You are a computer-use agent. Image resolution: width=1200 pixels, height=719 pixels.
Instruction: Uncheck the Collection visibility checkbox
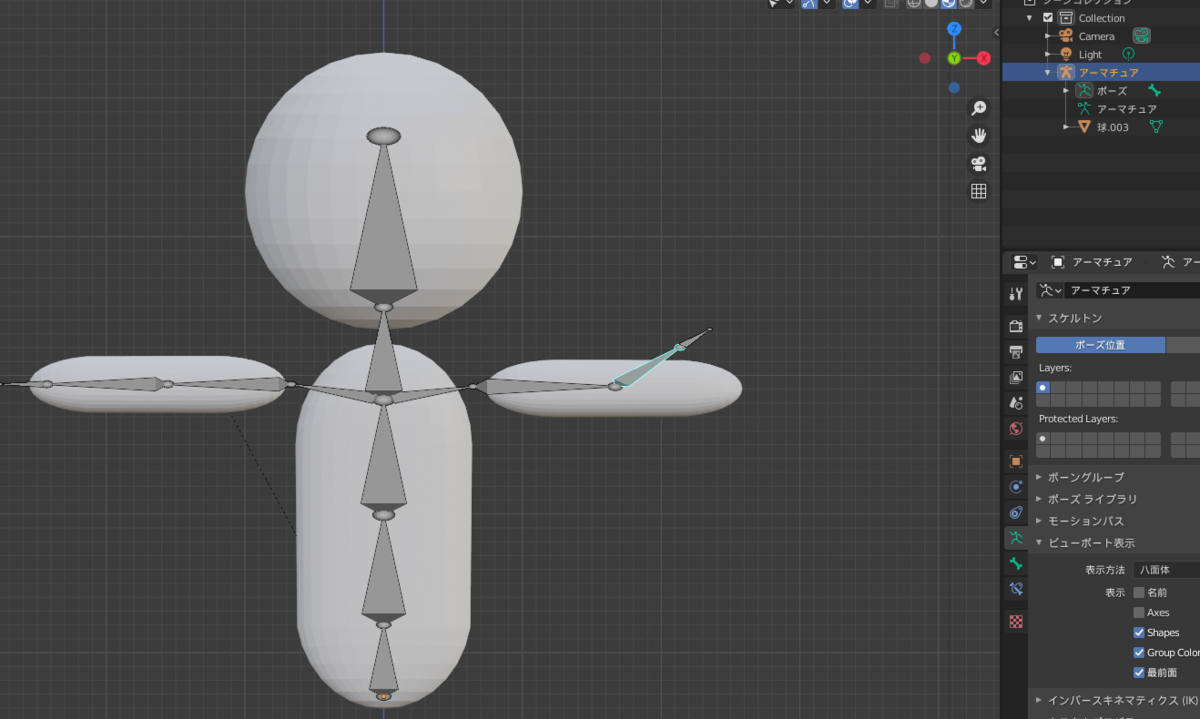1048,18
